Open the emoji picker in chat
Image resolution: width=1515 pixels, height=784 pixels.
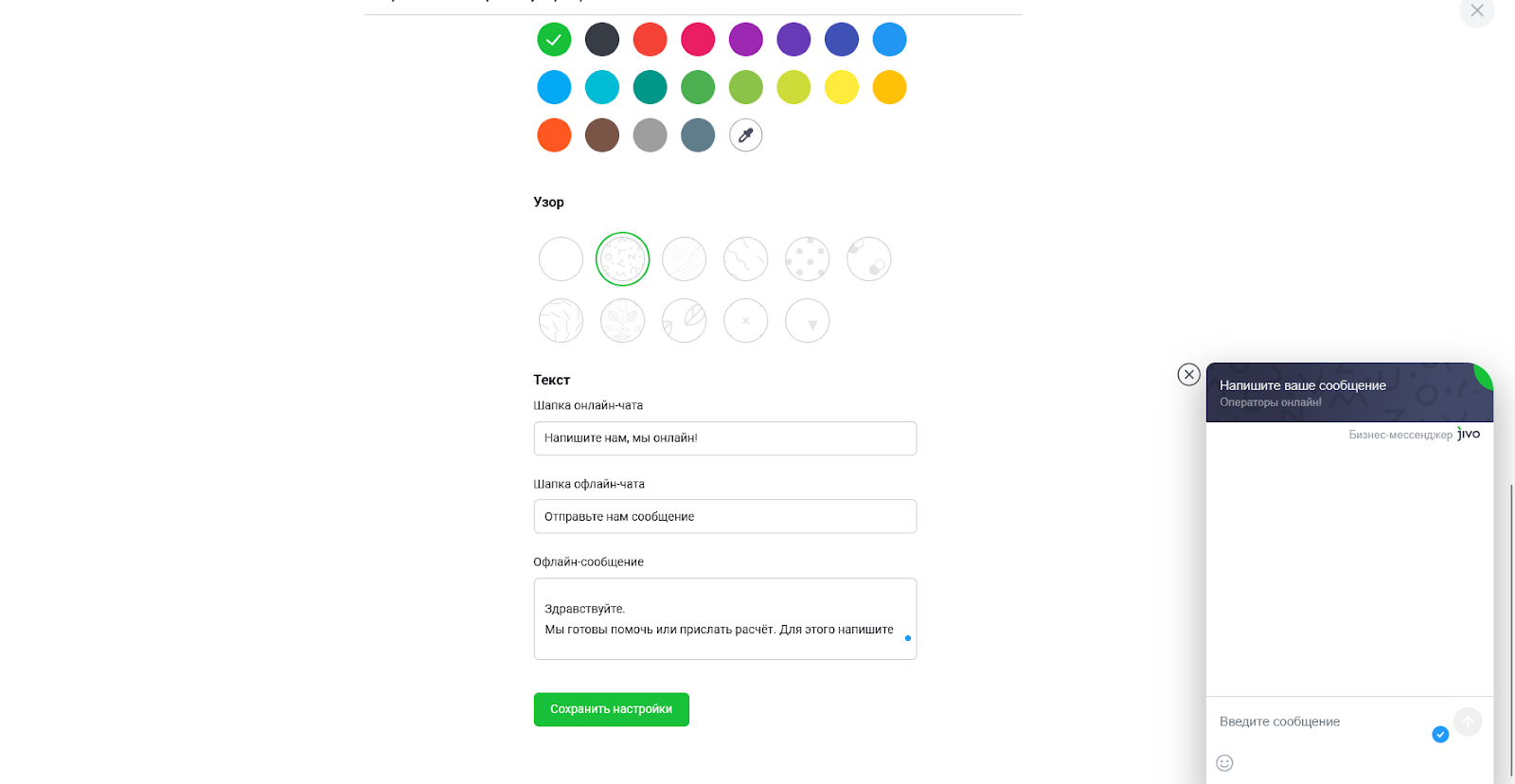1224,762
